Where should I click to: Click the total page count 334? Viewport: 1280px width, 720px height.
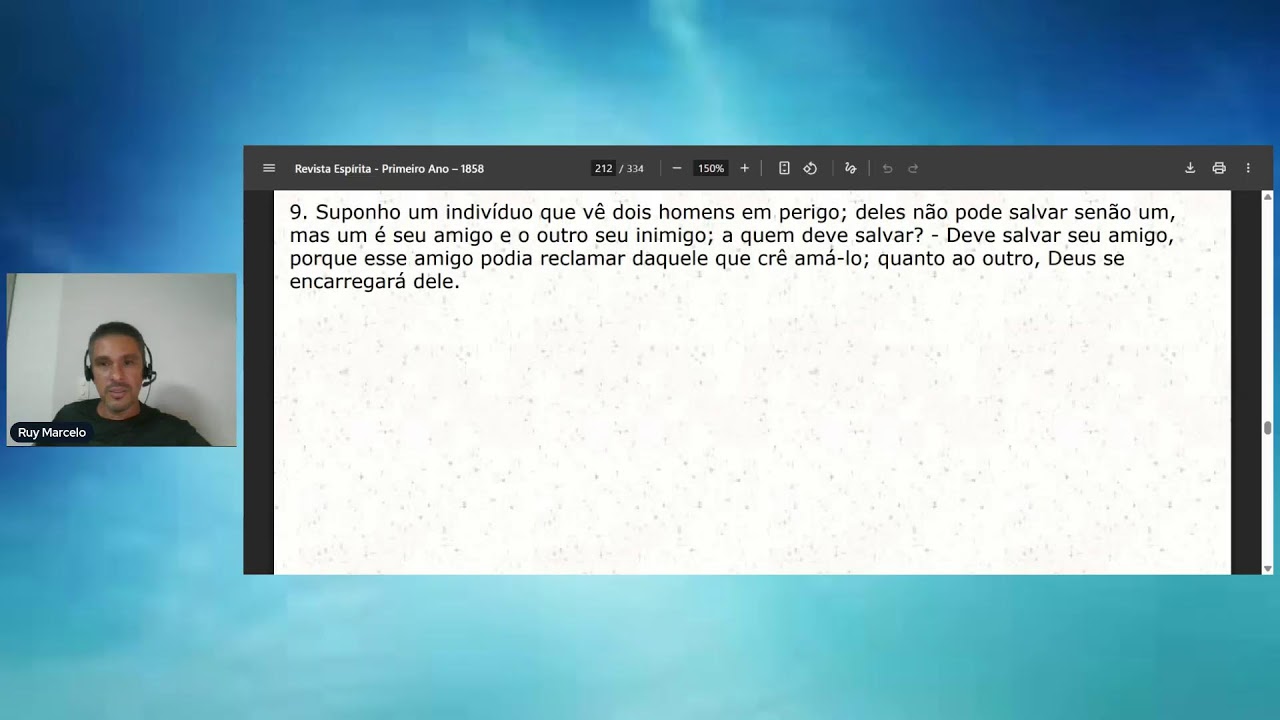(635, 168)
